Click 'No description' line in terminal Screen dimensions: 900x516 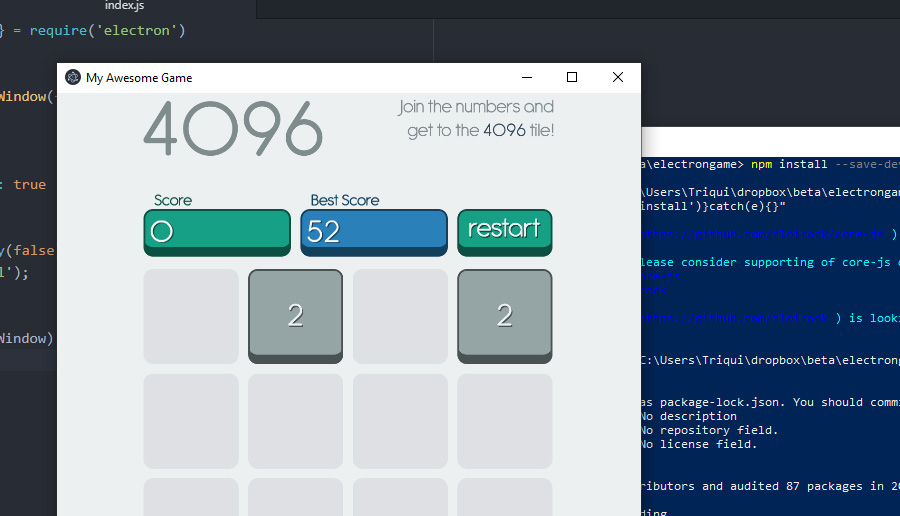coord(689,416)
